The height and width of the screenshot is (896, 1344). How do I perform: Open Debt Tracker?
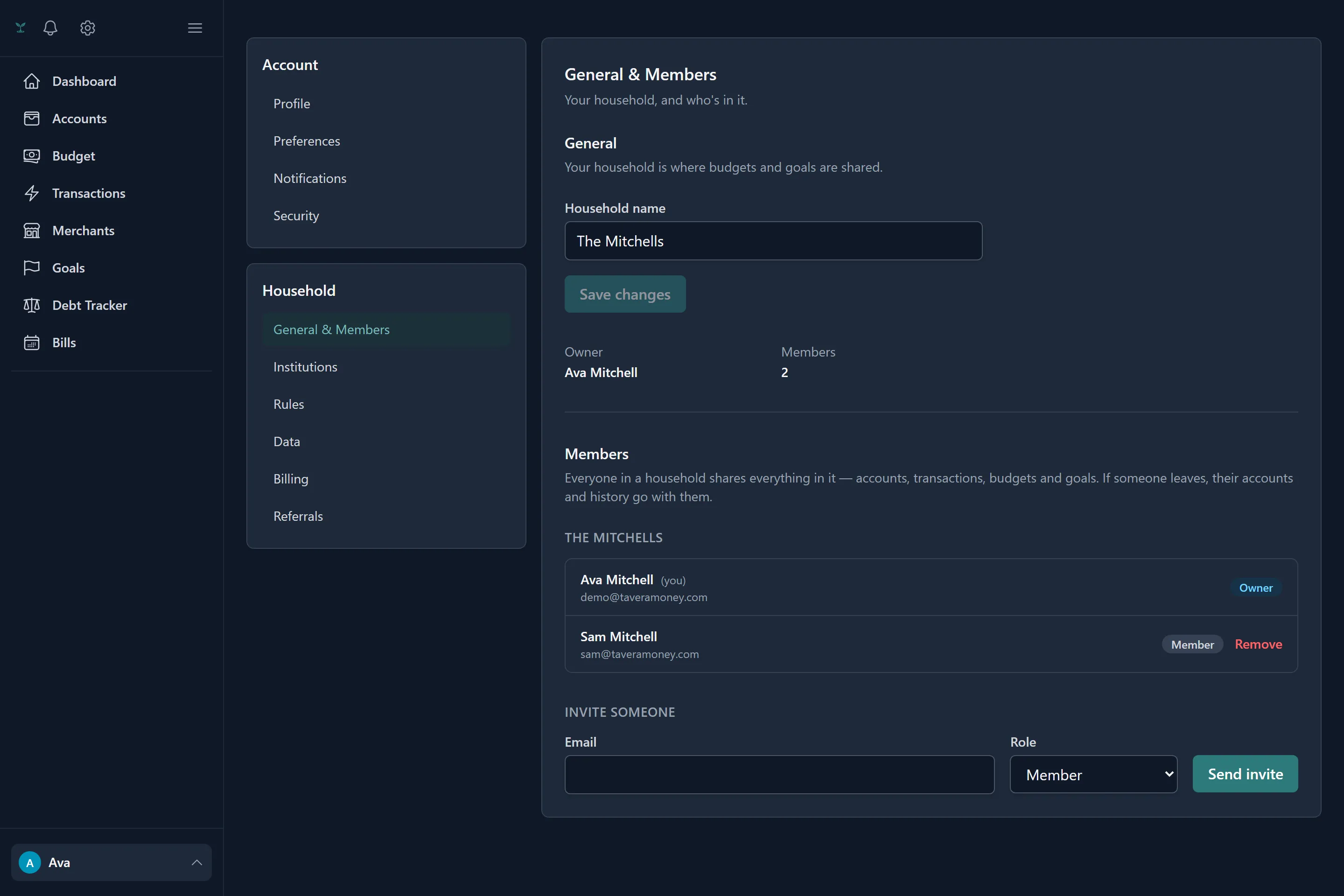pos(112,305)
